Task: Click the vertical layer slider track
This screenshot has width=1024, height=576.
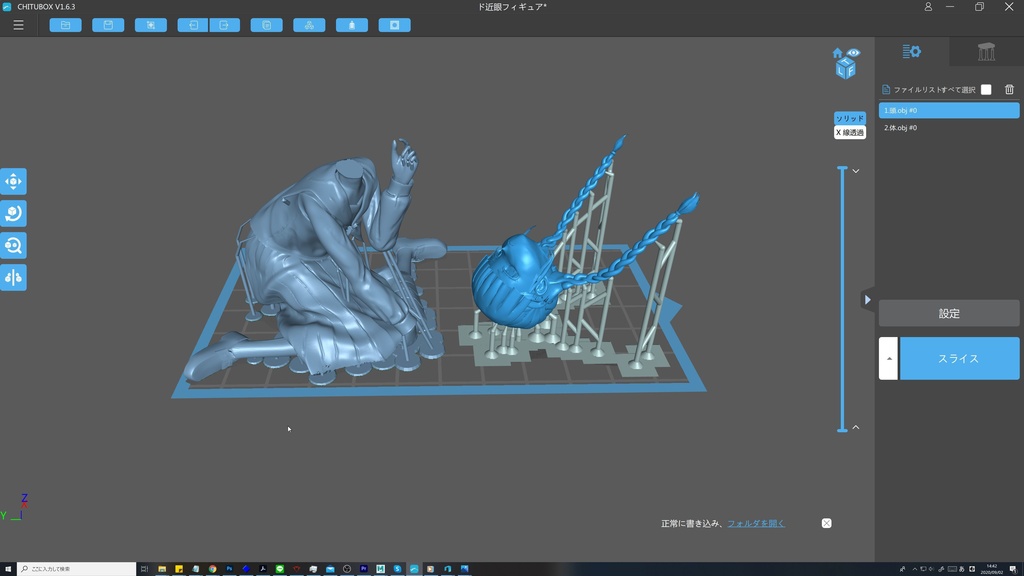Action: (842, 299)
